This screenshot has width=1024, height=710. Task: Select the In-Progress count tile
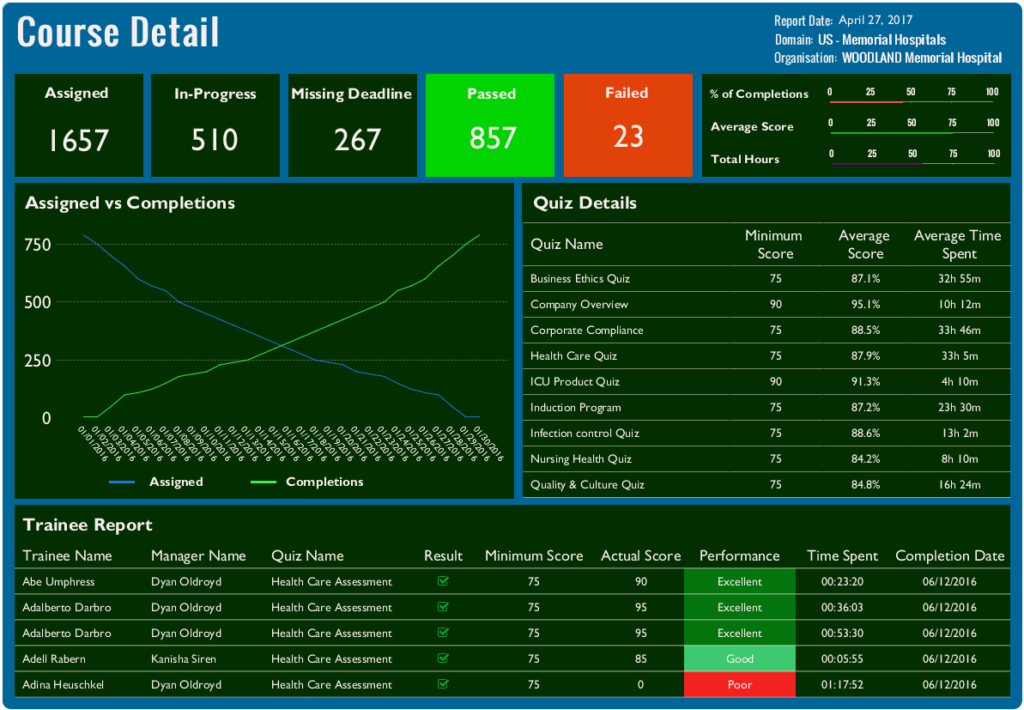(215, 125)
